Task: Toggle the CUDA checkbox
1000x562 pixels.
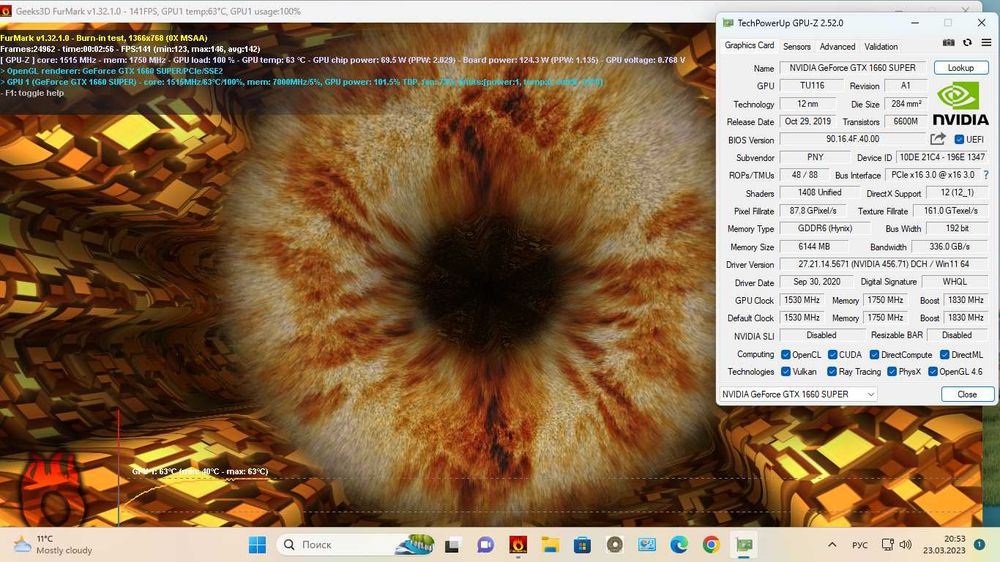Action: tap(832, 355)
